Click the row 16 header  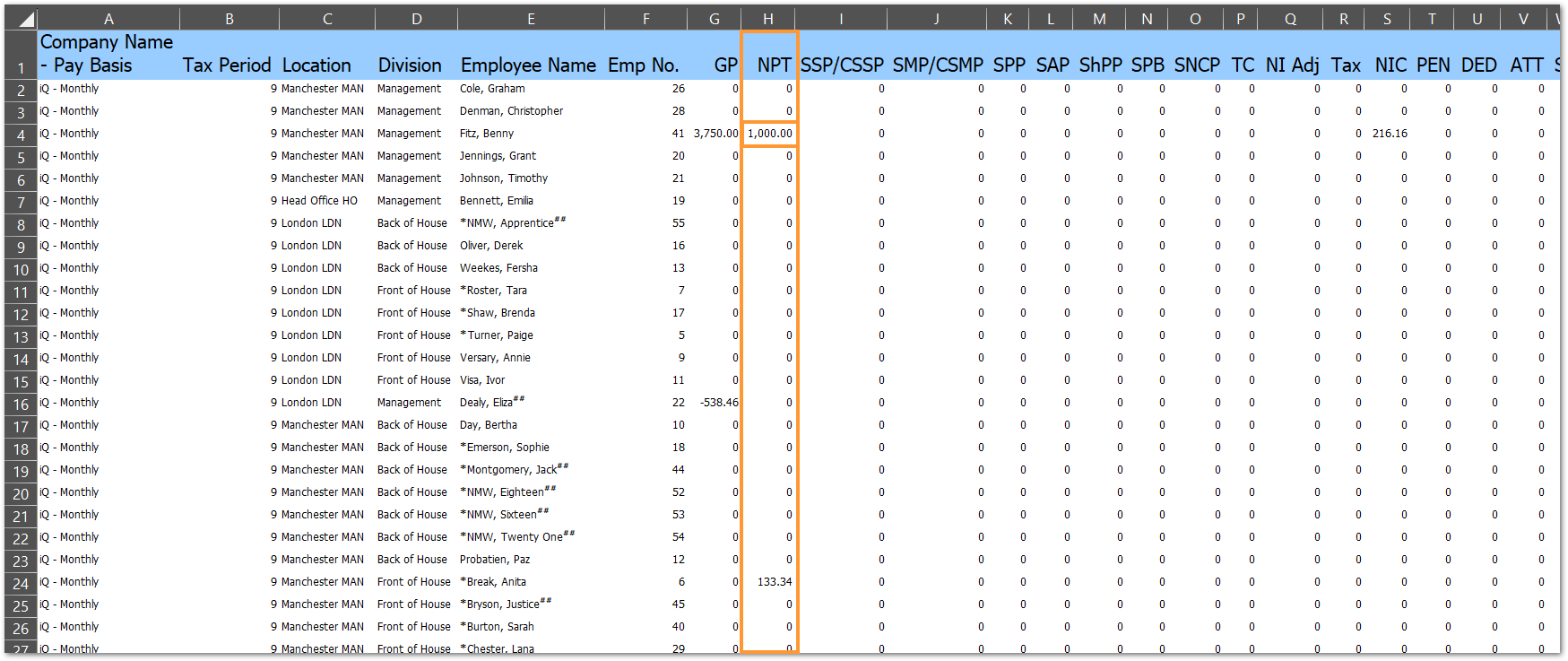[x=21, y=404]
